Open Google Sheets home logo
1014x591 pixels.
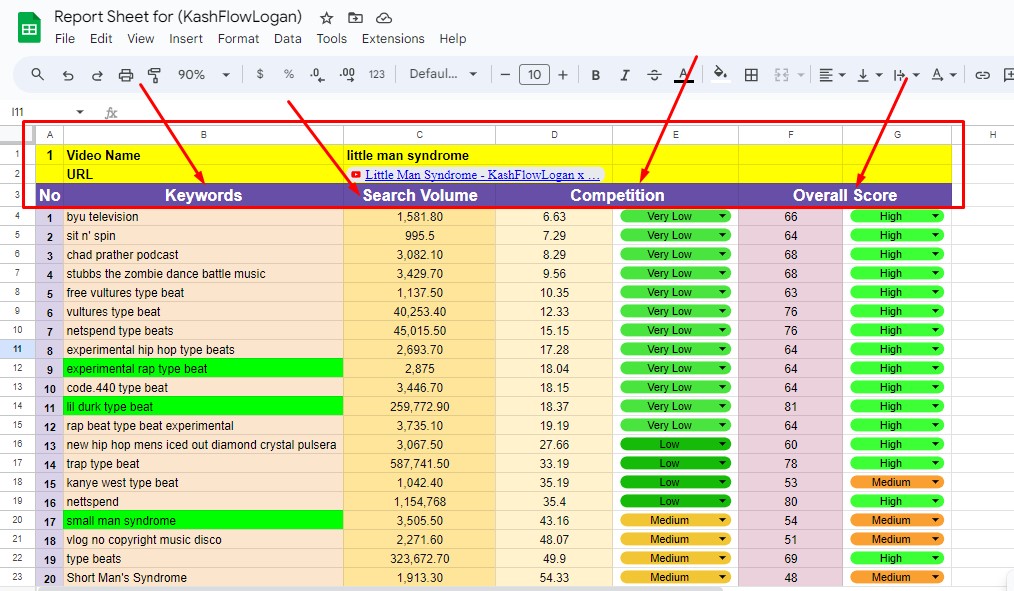click(29, 28)
